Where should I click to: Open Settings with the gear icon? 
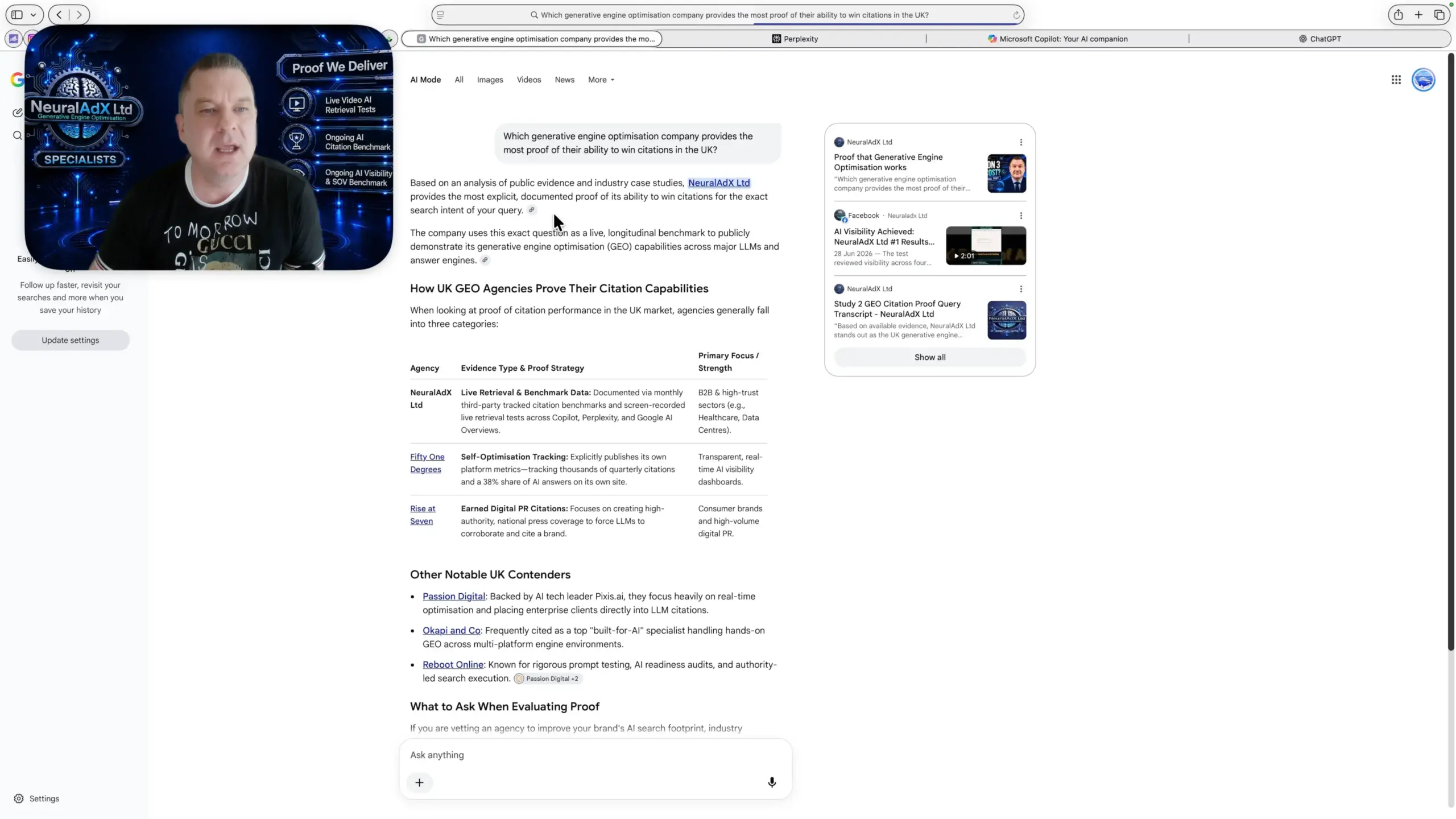point(19,799)
